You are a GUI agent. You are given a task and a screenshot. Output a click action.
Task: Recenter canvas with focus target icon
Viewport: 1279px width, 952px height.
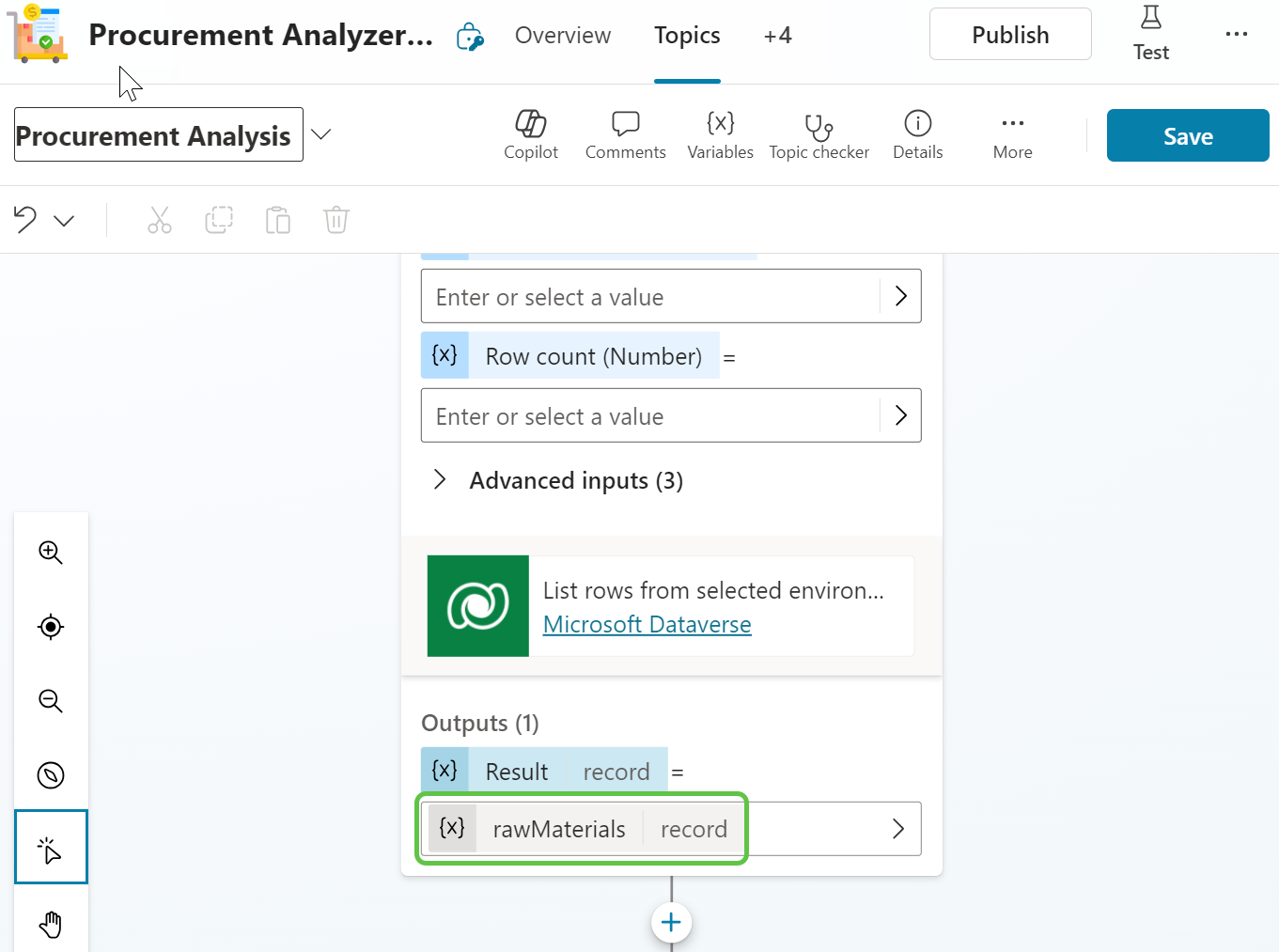(51, 627)
